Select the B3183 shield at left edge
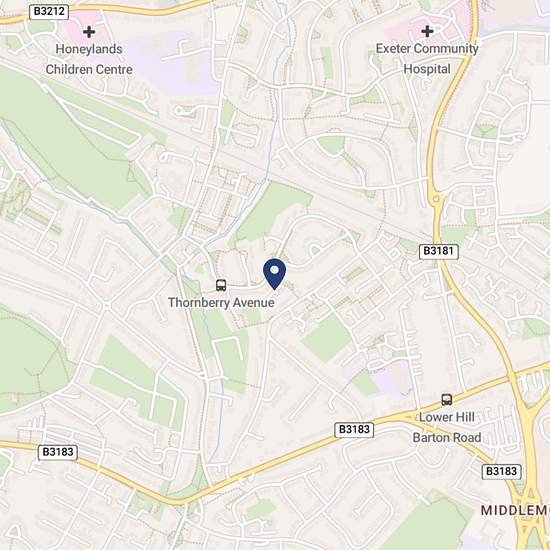This screenshot has width=550, height=550. point(58,452)
